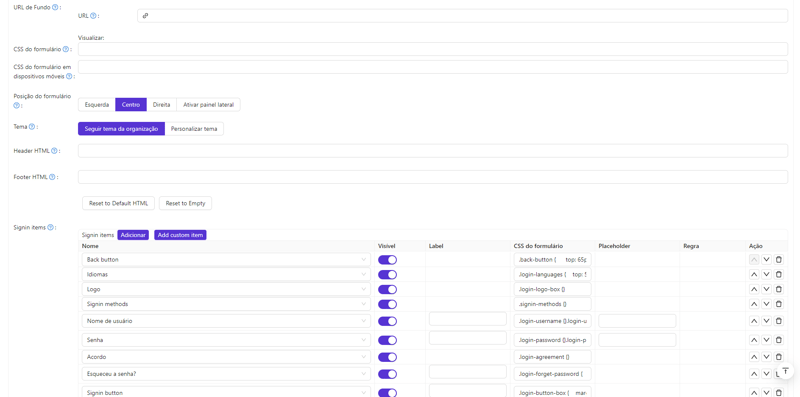Toggle visibility of Logo item

tap(387, 289)
